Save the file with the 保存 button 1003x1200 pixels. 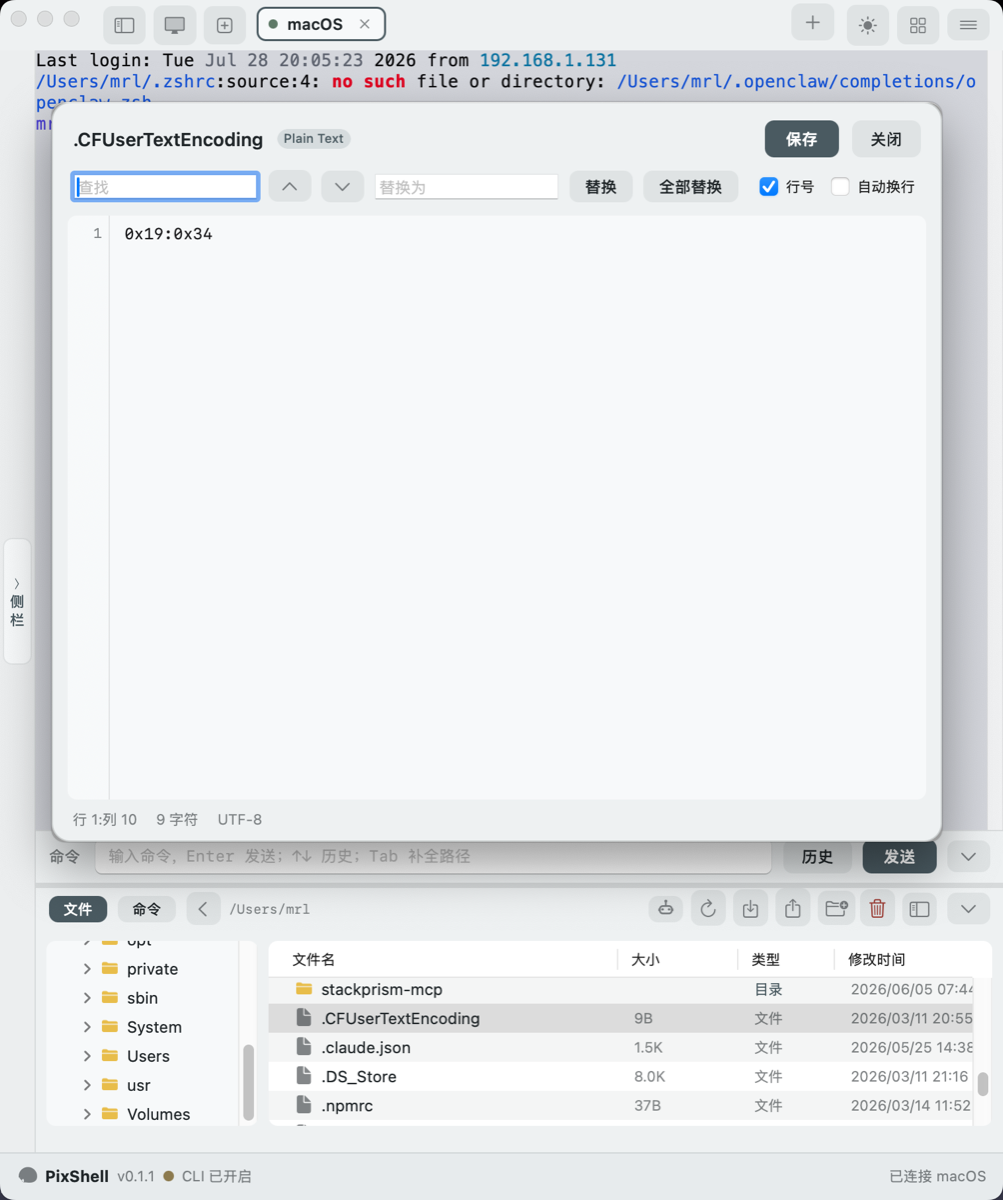pyautogui.click(x=802, y=139)
